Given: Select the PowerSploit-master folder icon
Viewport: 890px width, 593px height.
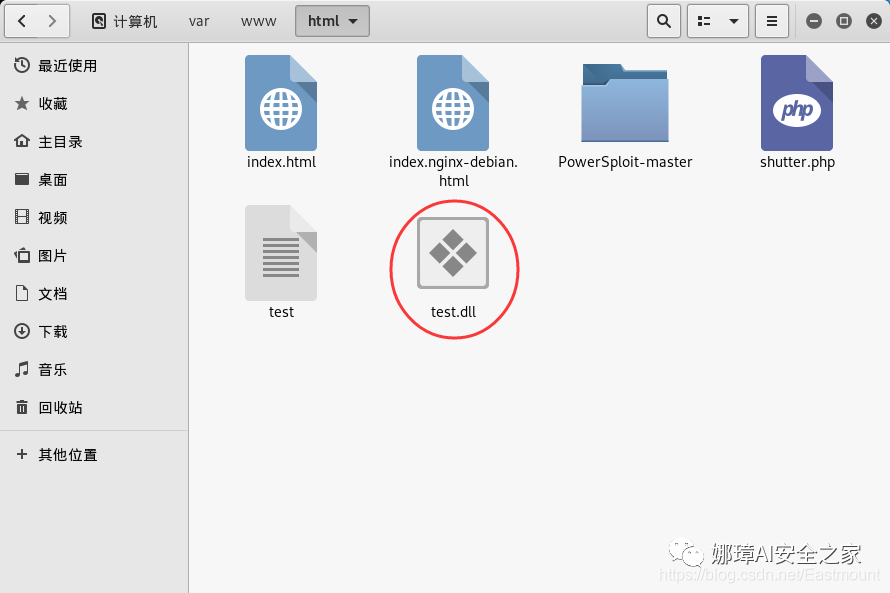Looking at the screenshot, I should coord(625,103).
